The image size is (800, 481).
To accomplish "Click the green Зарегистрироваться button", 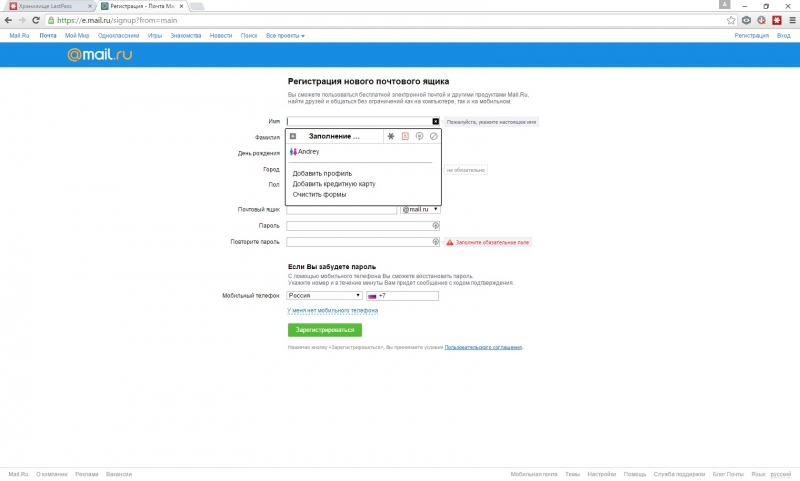I will (324, 330).
